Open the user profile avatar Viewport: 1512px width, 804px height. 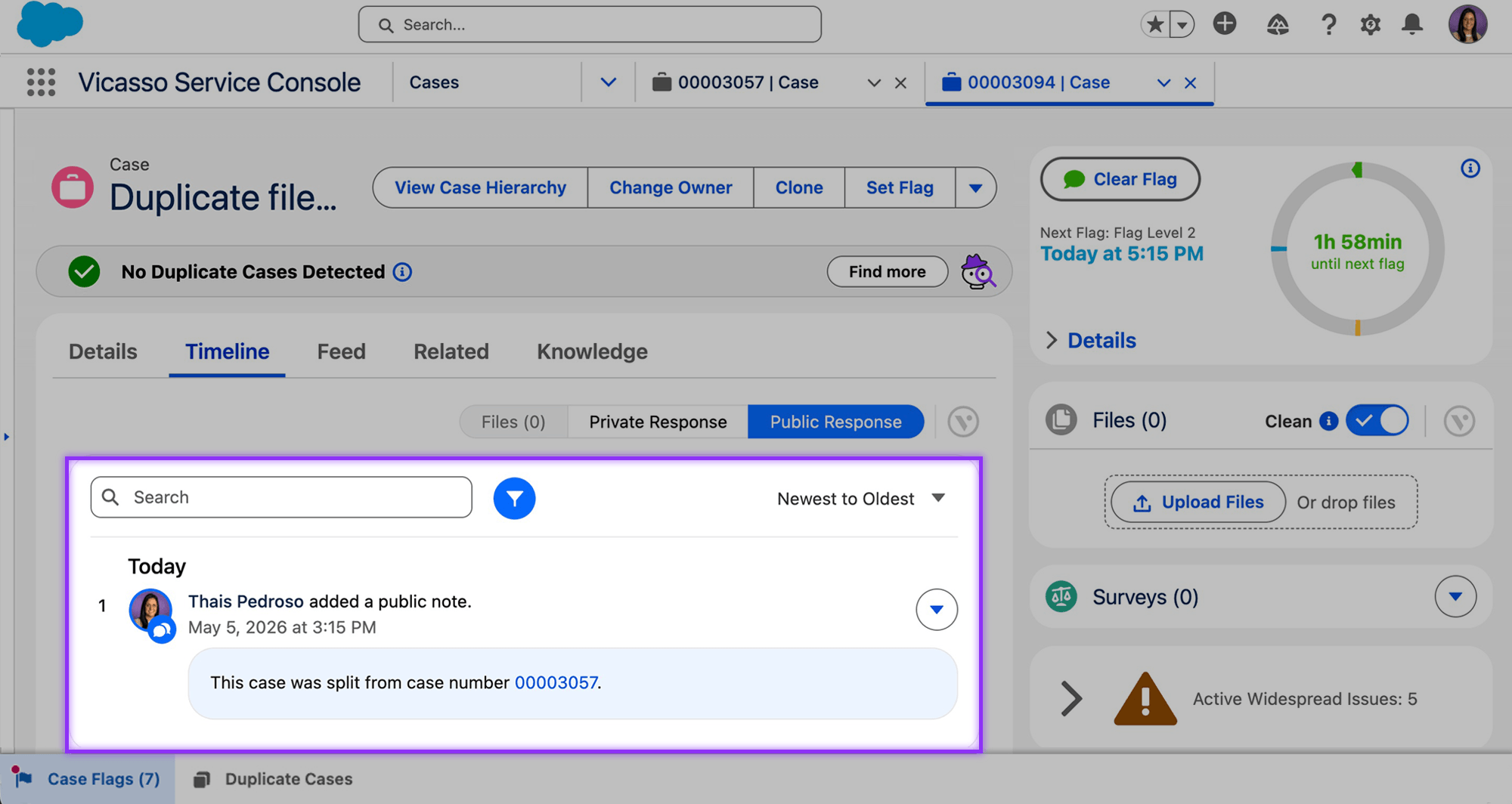point(1467,24)
